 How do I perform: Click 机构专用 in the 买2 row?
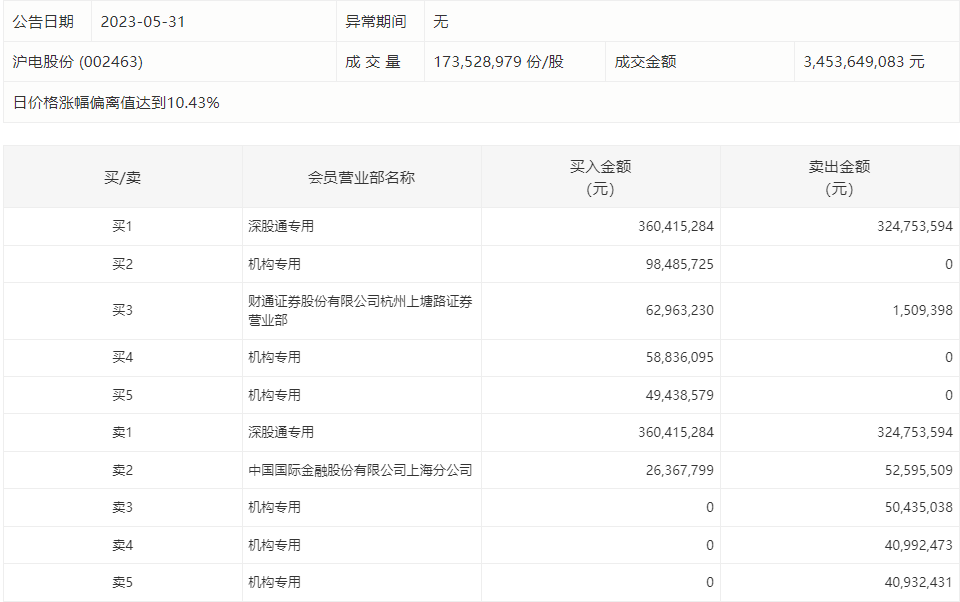[x=274, y=265]
